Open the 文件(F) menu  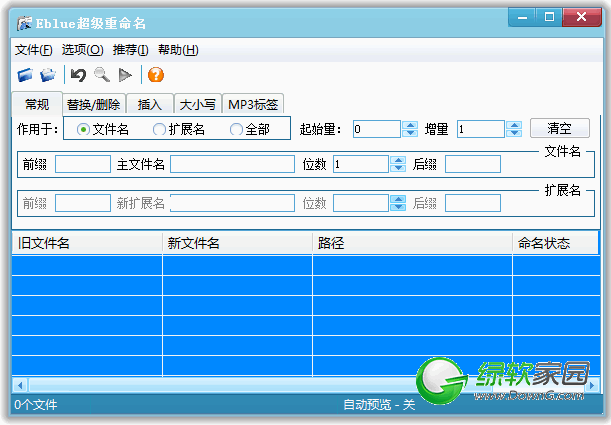pyautogui.click(x=34, y=50)
